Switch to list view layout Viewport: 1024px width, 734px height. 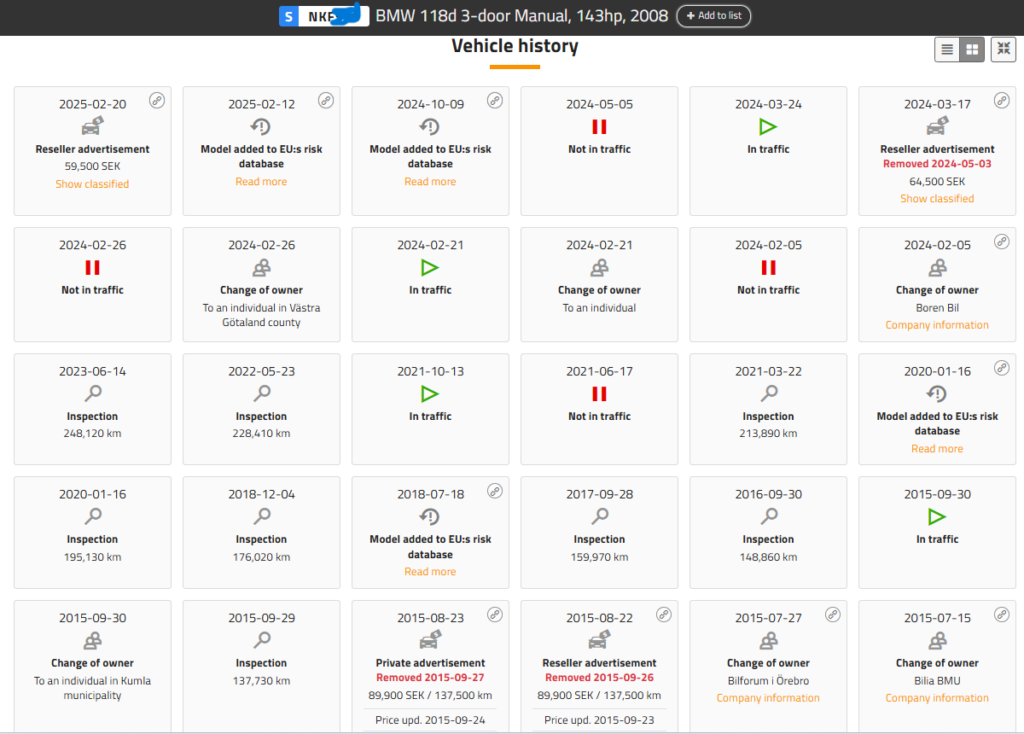pyautogui.click(x=946, y=50)
